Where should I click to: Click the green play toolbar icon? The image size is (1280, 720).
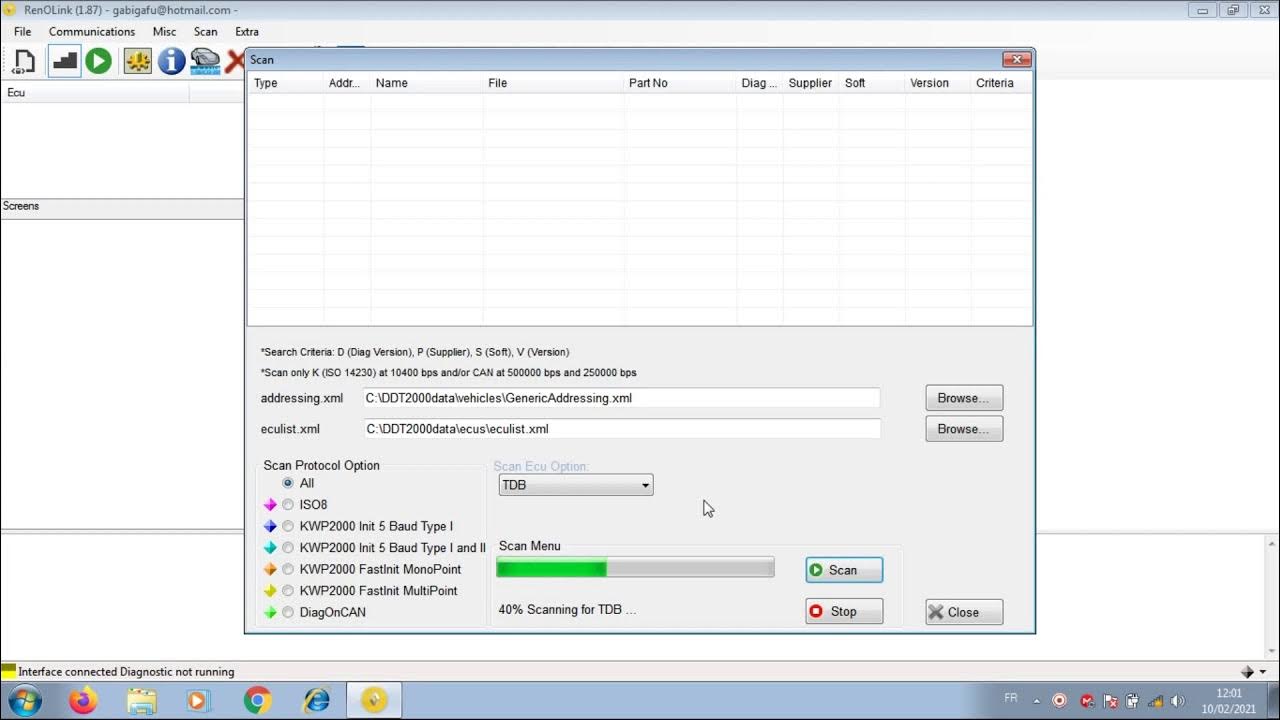(98, 61)
